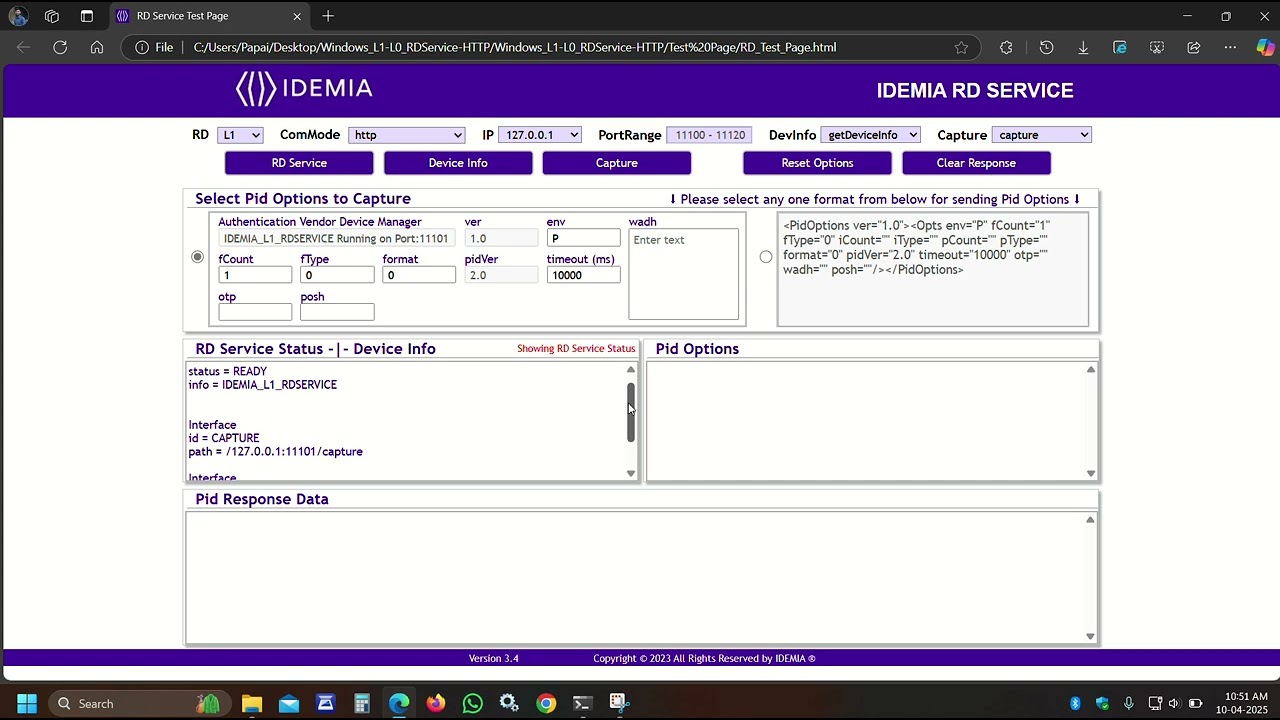Open Terminal from taskbar

[x=583, y=703]
